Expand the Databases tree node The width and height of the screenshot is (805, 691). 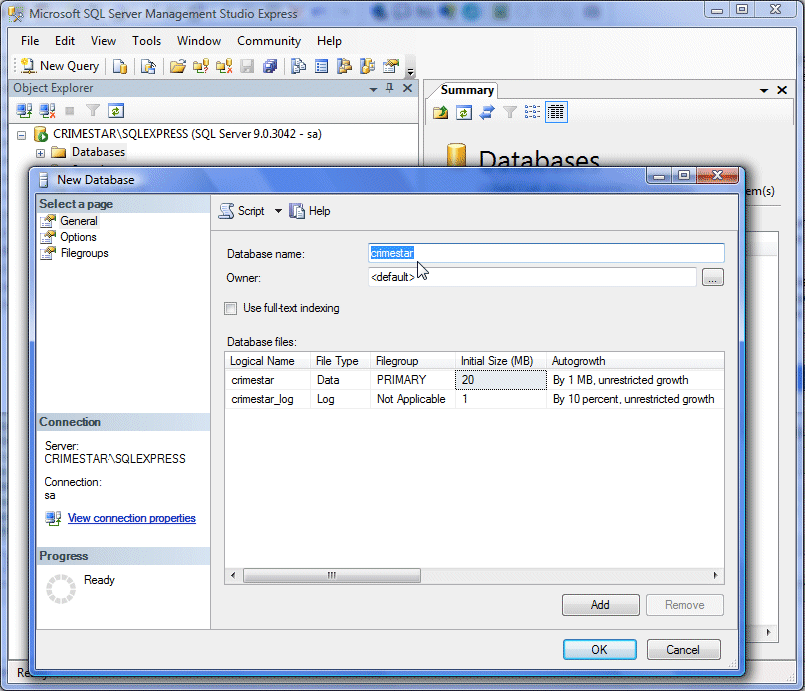[41, 153]
